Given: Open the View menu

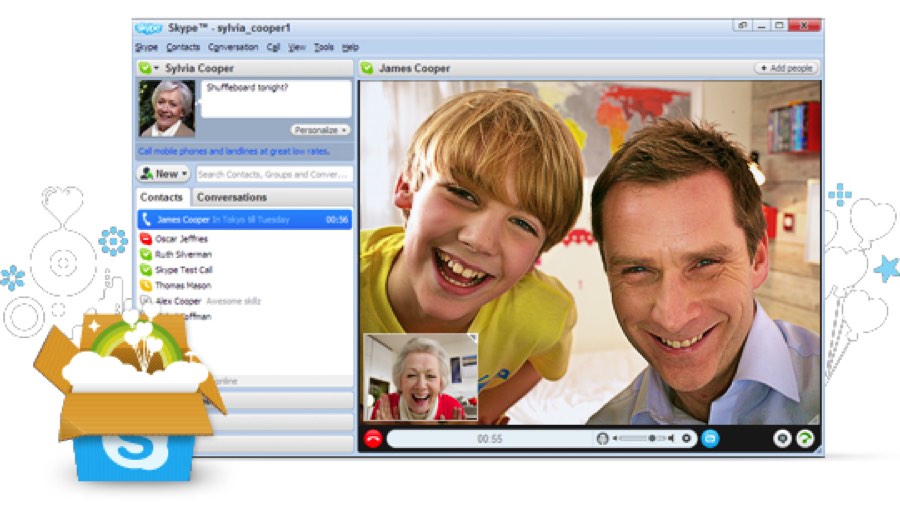Looking at the screenshot, I should pyautogui.click(x=297, y=48).
